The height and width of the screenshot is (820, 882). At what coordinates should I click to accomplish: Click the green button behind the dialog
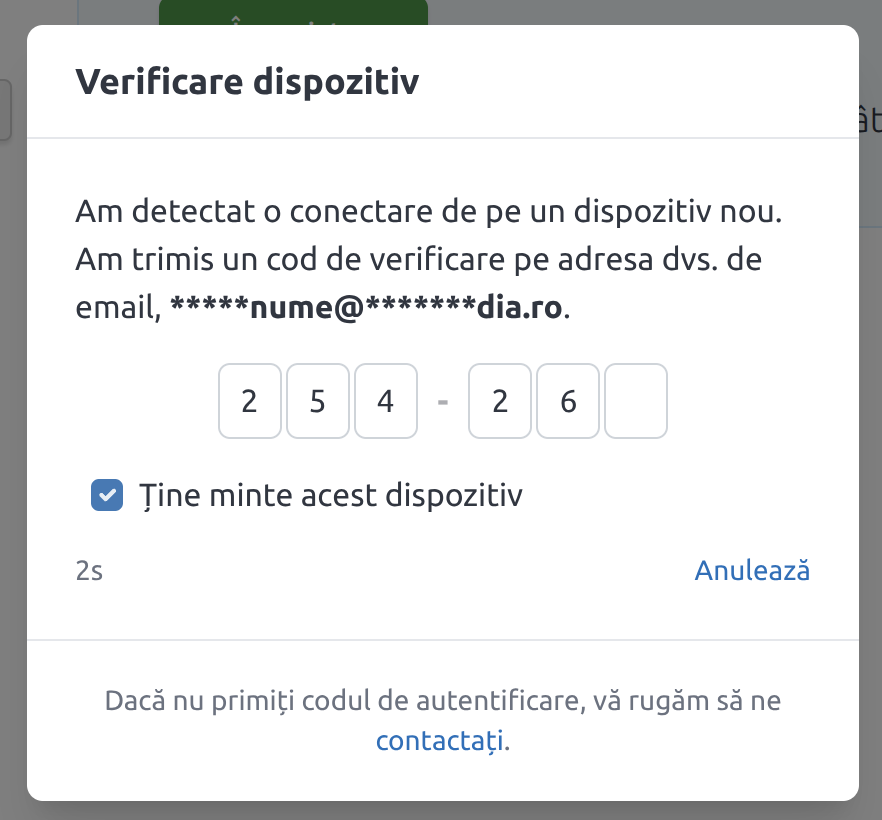[293, 12]
